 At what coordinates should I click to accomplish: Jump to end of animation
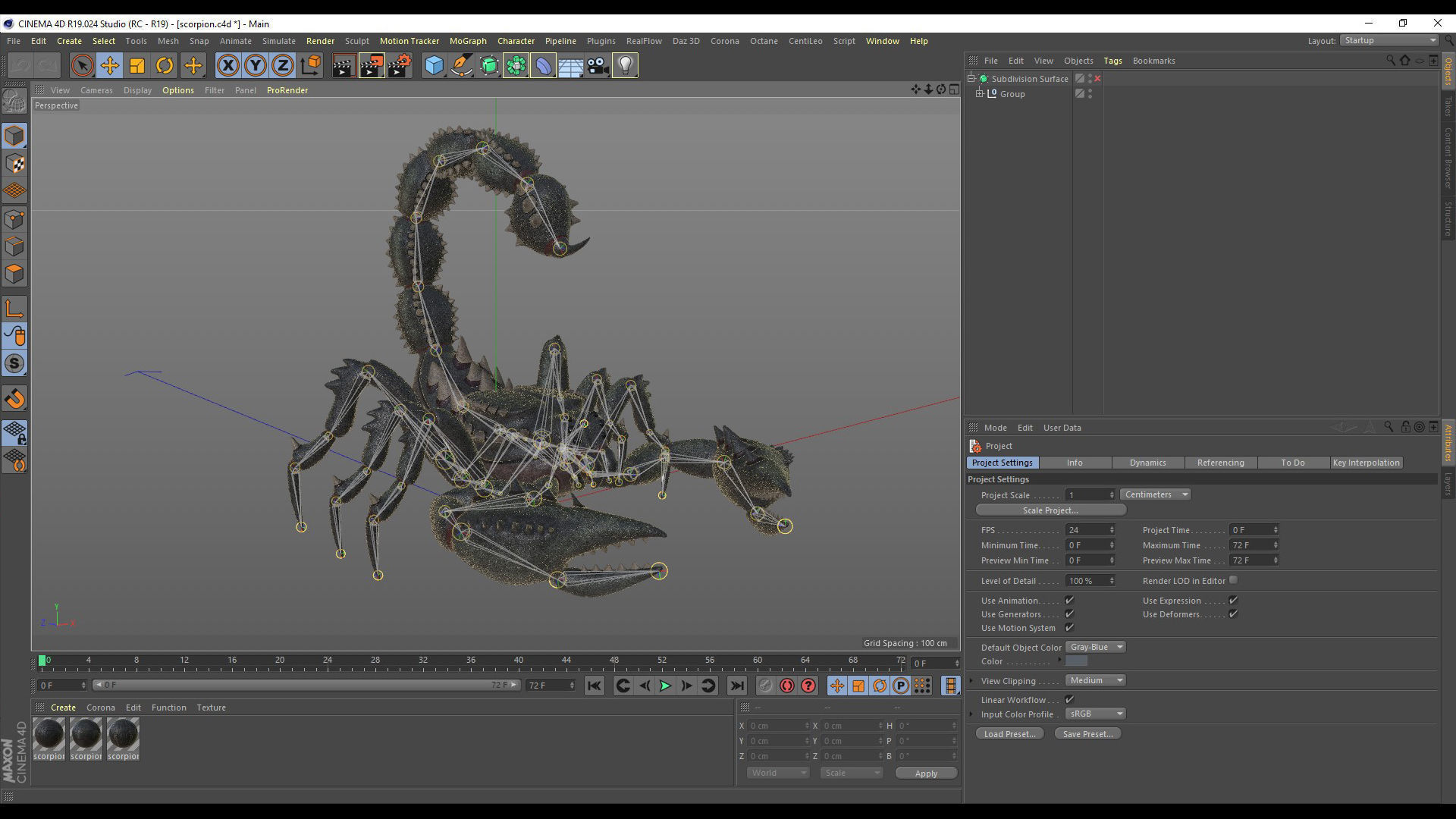pos(736,686)
